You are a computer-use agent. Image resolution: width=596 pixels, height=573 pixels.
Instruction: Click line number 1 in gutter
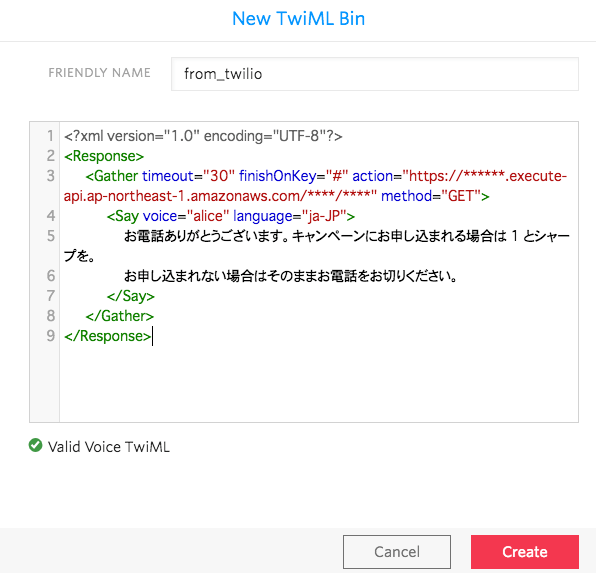[x=50, y=136]
